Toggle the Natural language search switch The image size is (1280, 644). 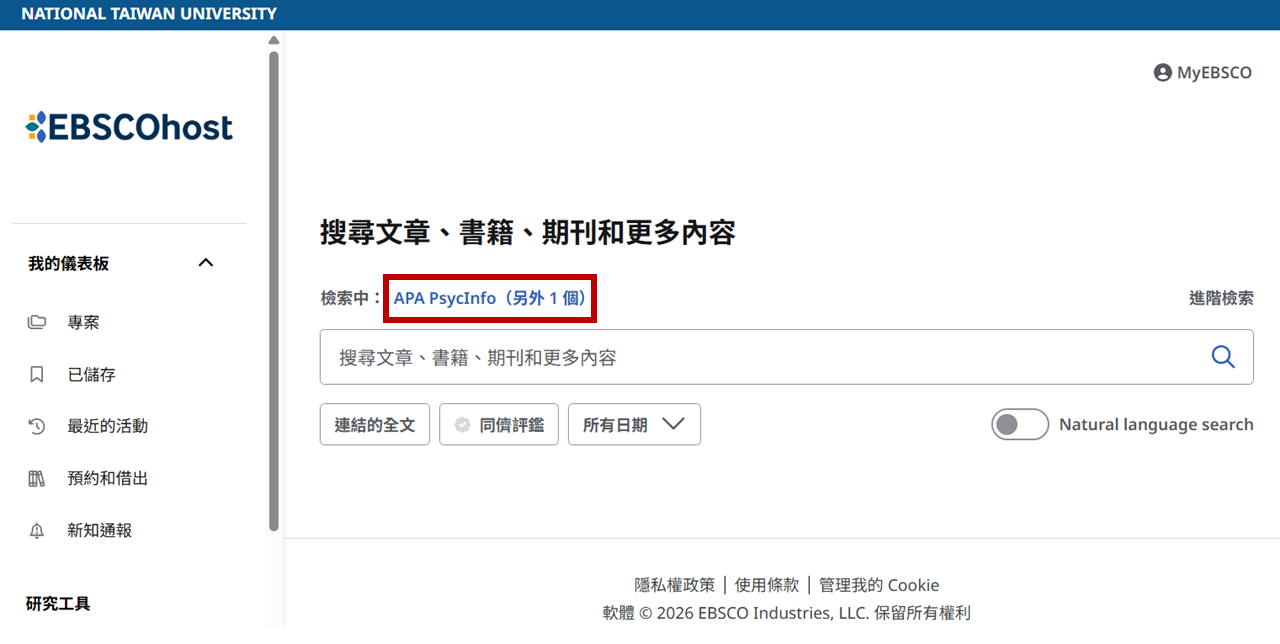(x=1019, y=425)
